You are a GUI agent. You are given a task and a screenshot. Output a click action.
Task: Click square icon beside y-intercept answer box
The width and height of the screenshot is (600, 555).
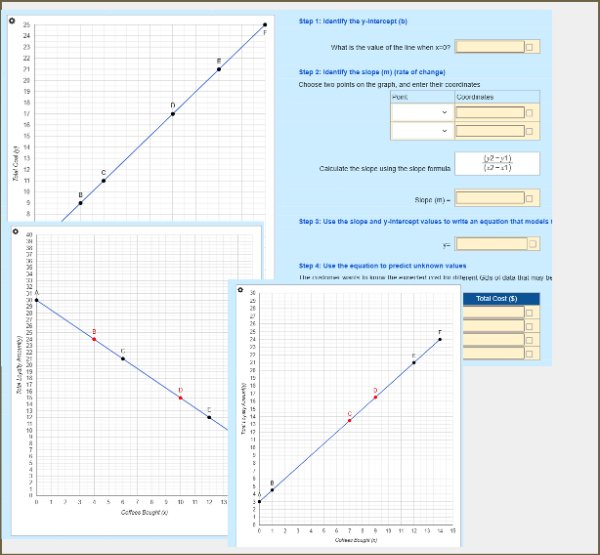[x=529, y=47]
